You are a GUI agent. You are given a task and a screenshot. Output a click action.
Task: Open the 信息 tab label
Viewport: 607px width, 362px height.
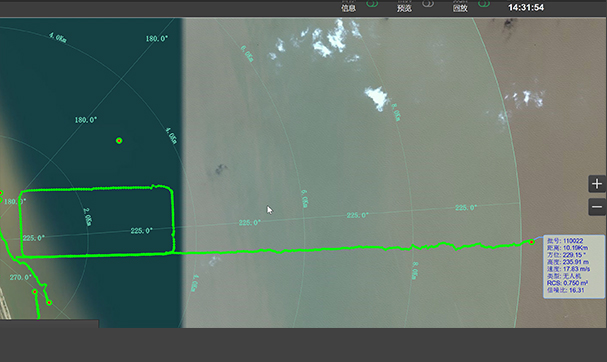[x=348, y=8]
